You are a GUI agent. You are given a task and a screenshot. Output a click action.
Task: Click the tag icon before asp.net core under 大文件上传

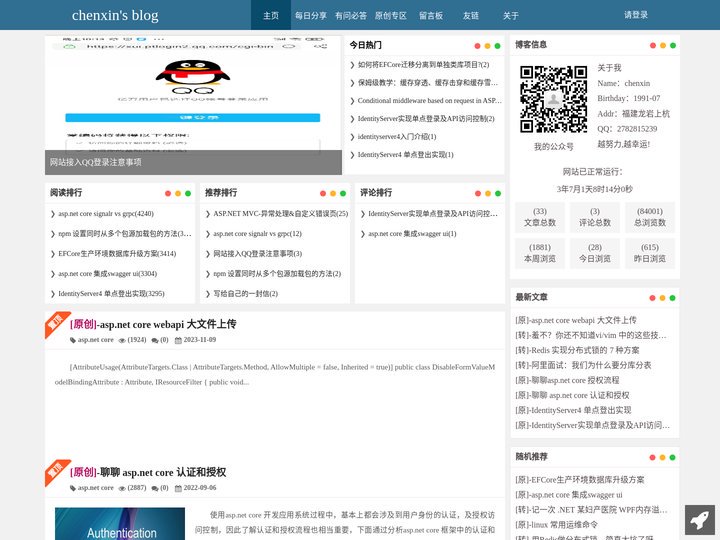[73, 340]
